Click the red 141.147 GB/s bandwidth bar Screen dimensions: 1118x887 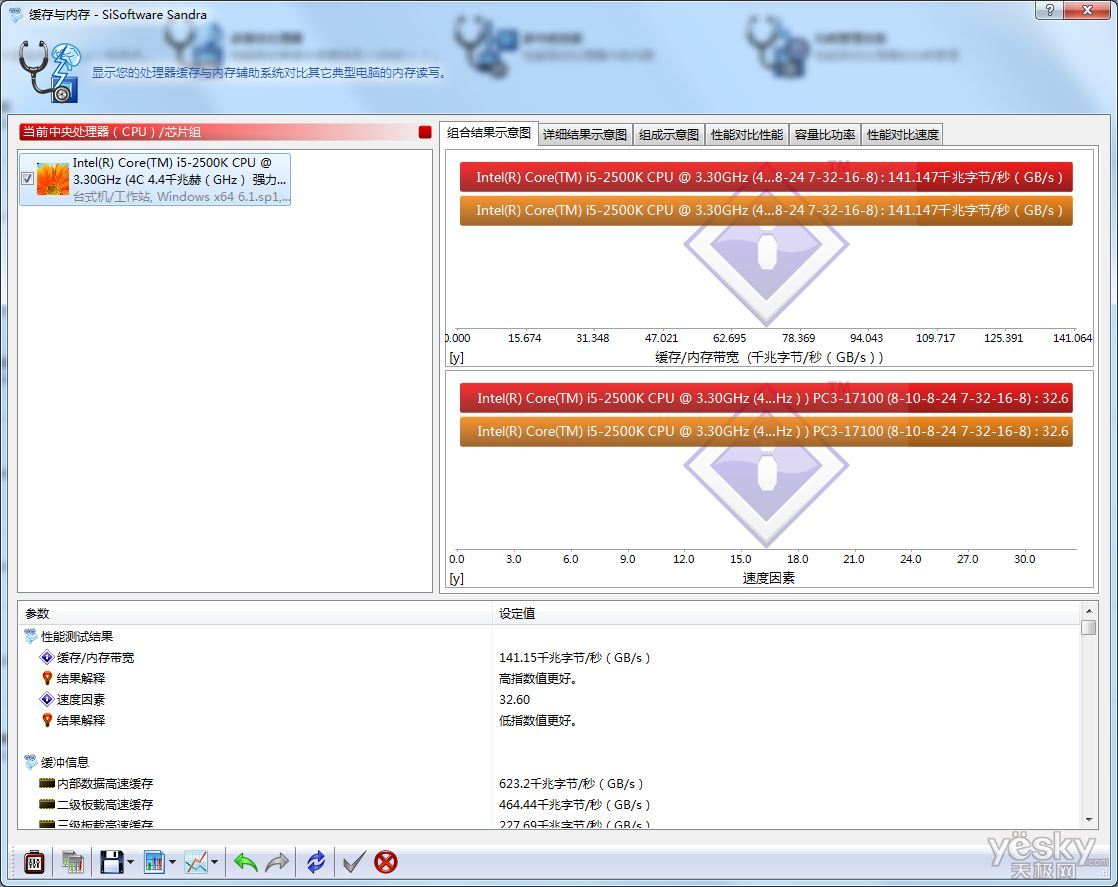(x=766, y=177)
